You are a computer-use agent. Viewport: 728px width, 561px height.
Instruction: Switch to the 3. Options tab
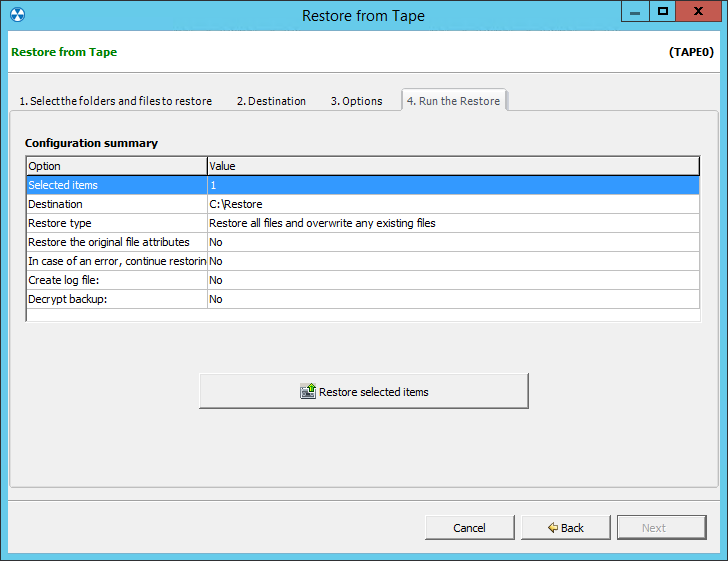click(357, 101)
